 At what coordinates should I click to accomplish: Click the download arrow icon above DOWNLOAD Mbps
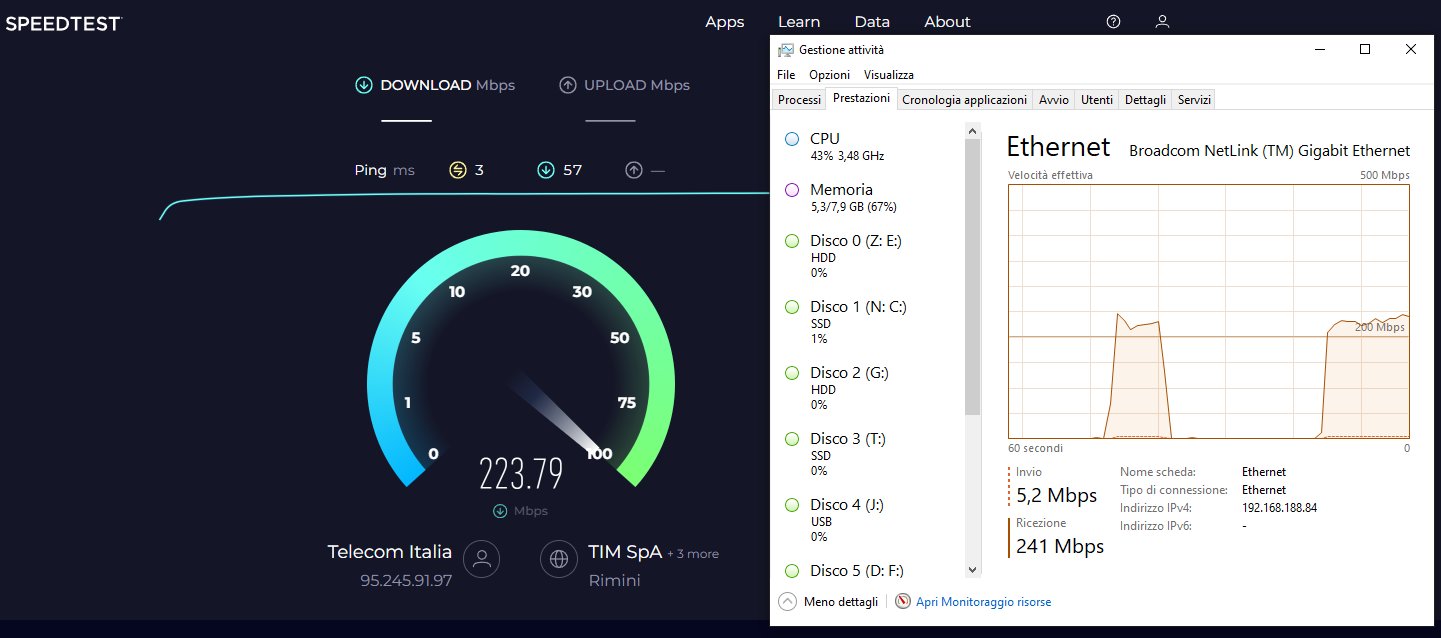click(x=364, y=85)
